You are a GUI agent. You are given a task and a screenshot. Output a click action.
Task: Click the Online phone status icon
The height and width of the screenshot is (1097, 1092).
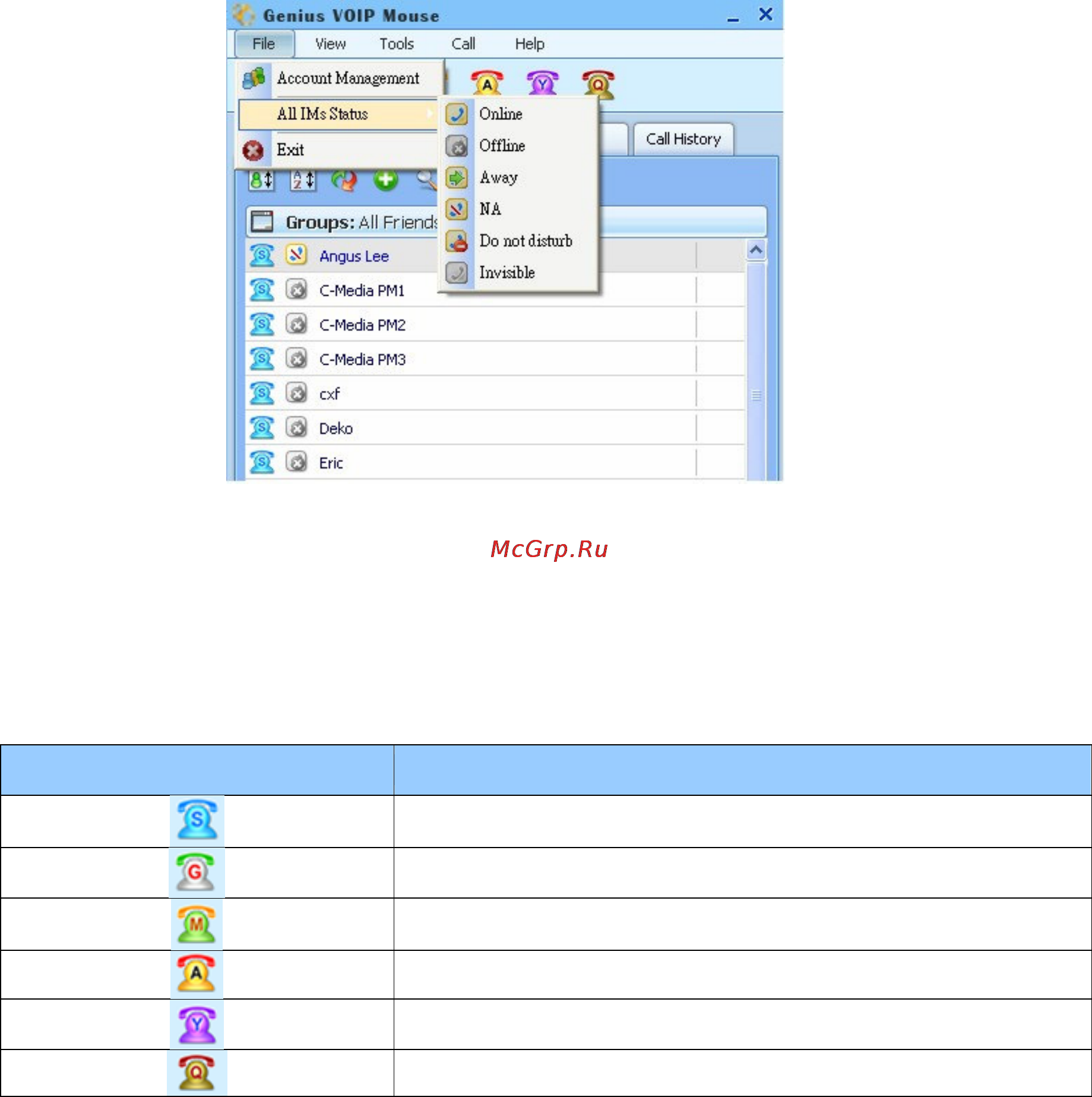[457, 114]
